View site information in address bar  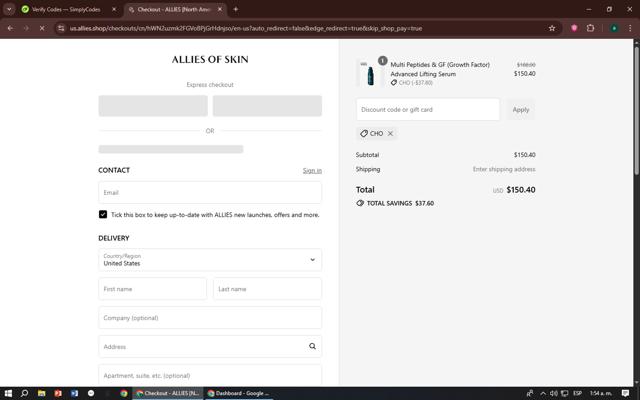61,28
